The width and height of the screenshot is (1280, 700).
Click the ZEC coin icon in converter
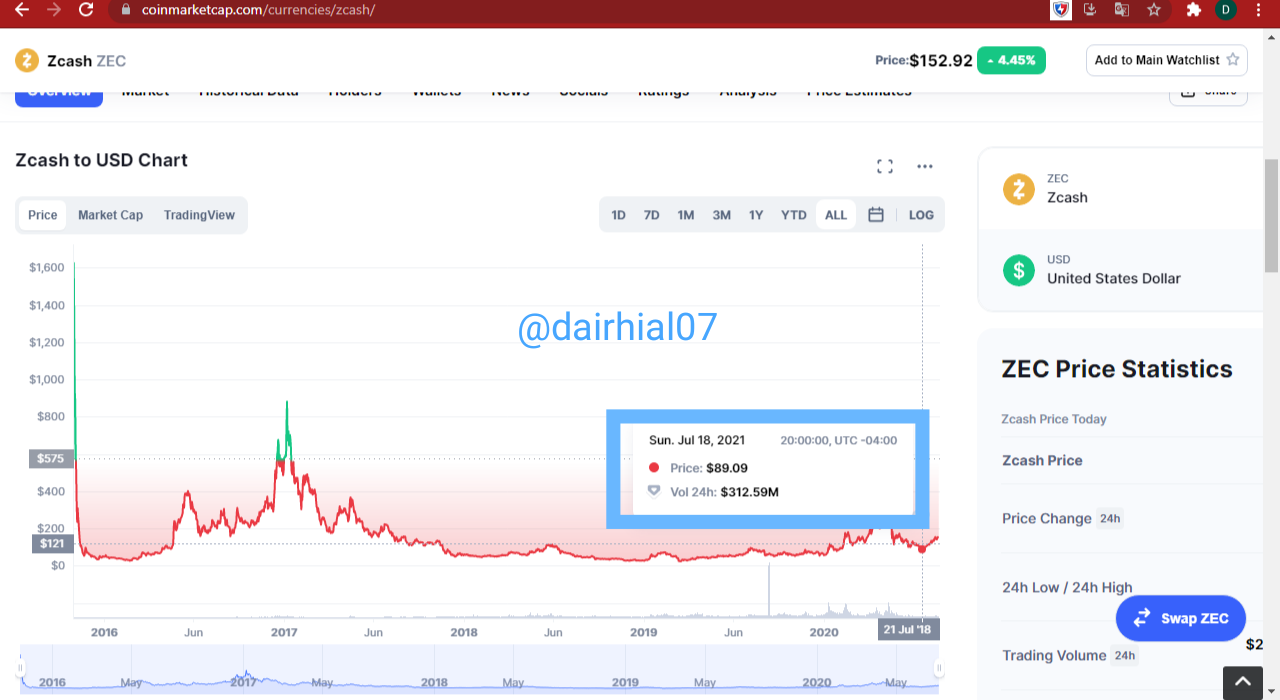click(1019, 189)
